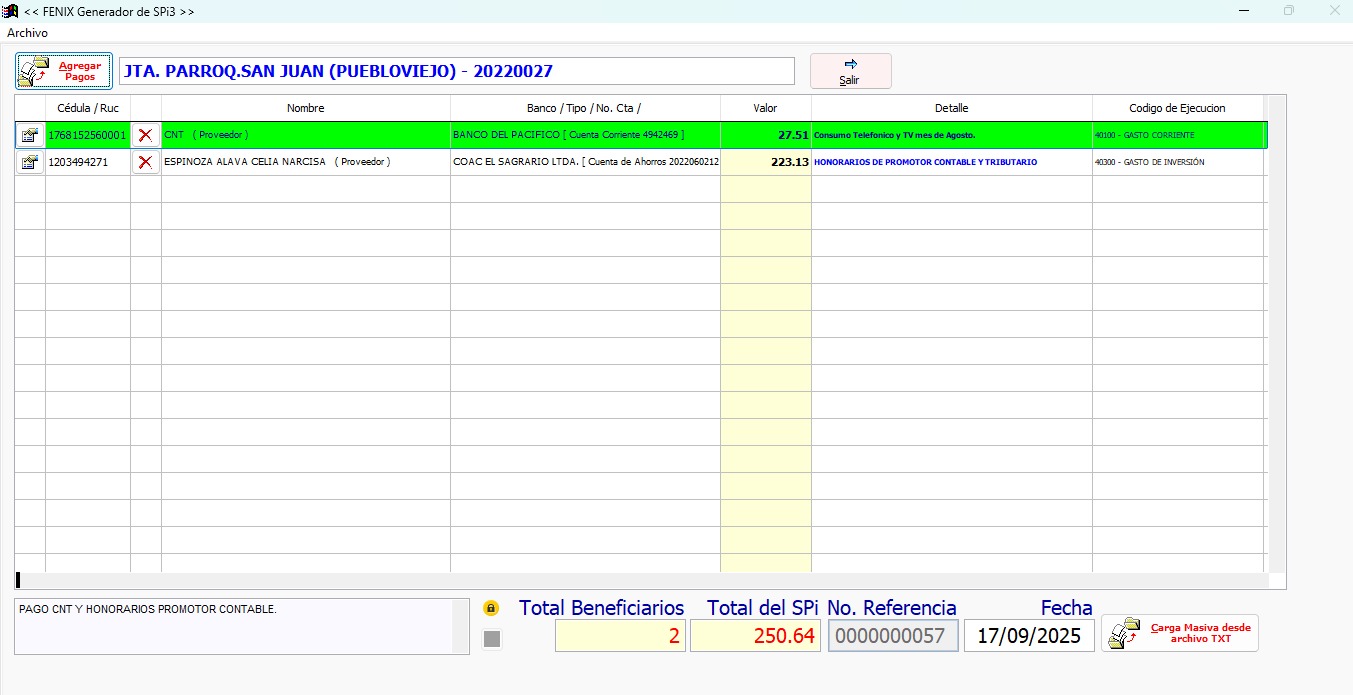Image resolution: width=1353 pixels, height=695 pixels.
Task: Select the Valor column header
Action: (765, 108)
